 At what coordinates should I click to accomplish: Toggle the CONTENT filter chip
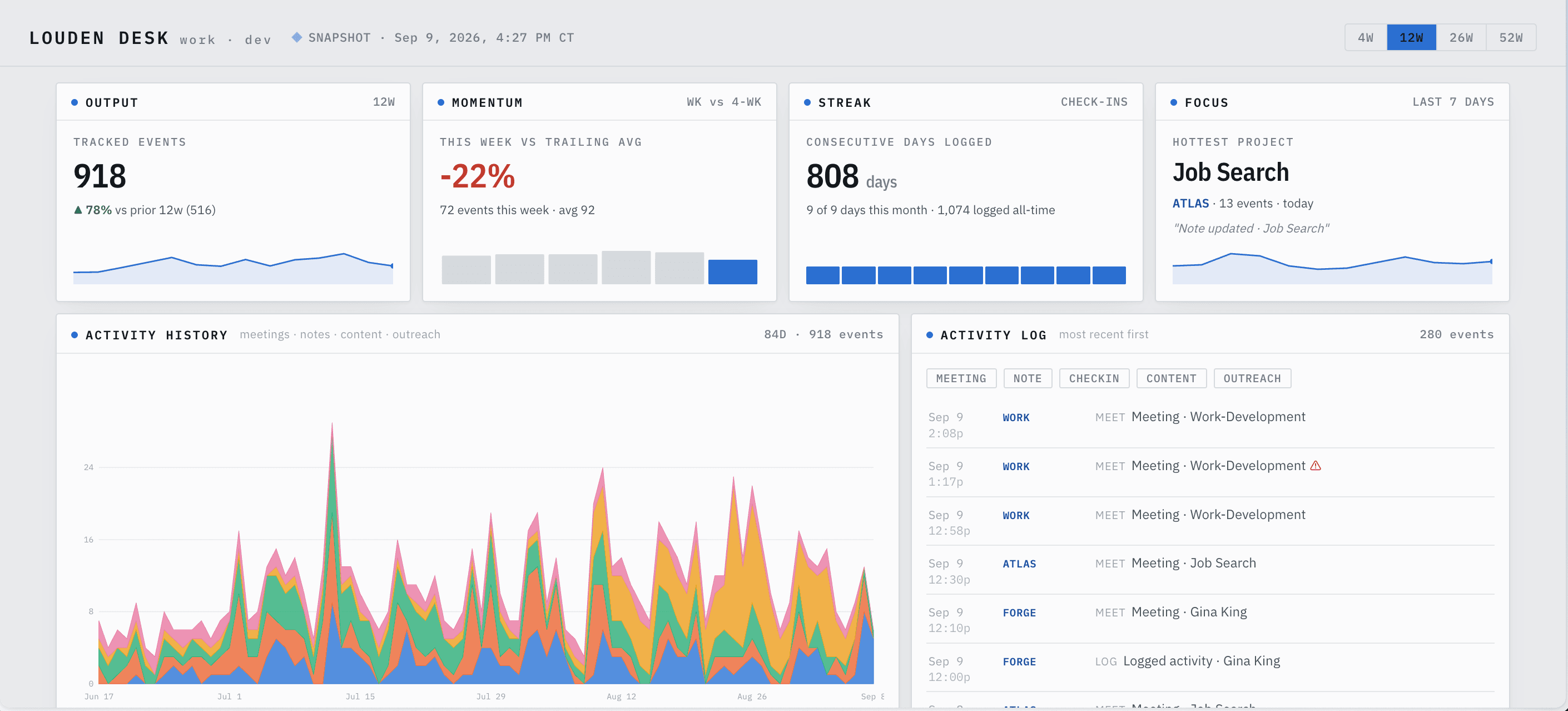(1170, 378)
